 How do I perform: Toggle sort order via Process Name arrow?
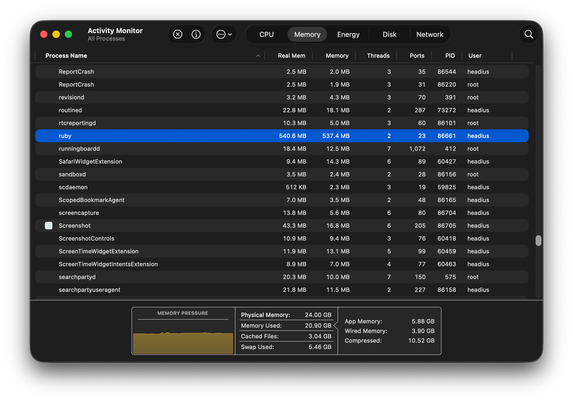pos(258,56)
